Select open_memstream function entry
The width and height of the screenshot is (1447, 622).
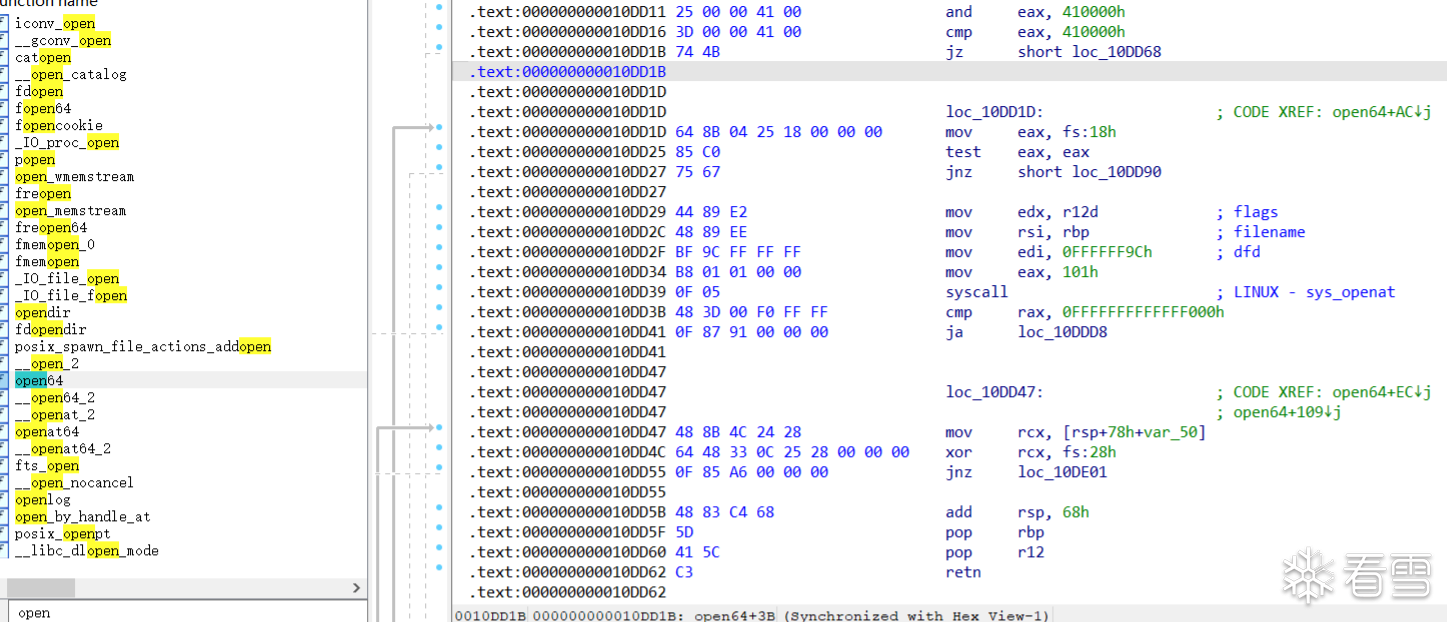pos(70,210)
